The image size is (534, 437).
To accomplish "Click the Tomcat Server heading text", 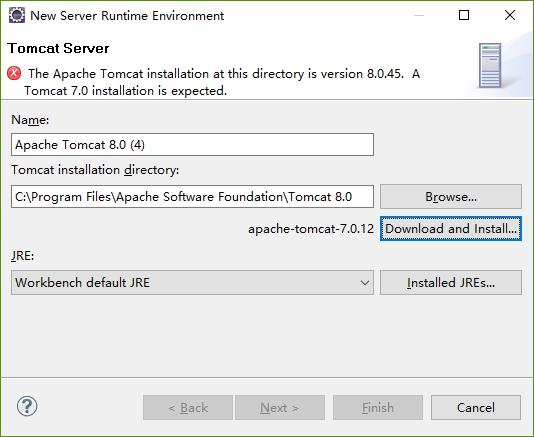I will tap(58, 48).
